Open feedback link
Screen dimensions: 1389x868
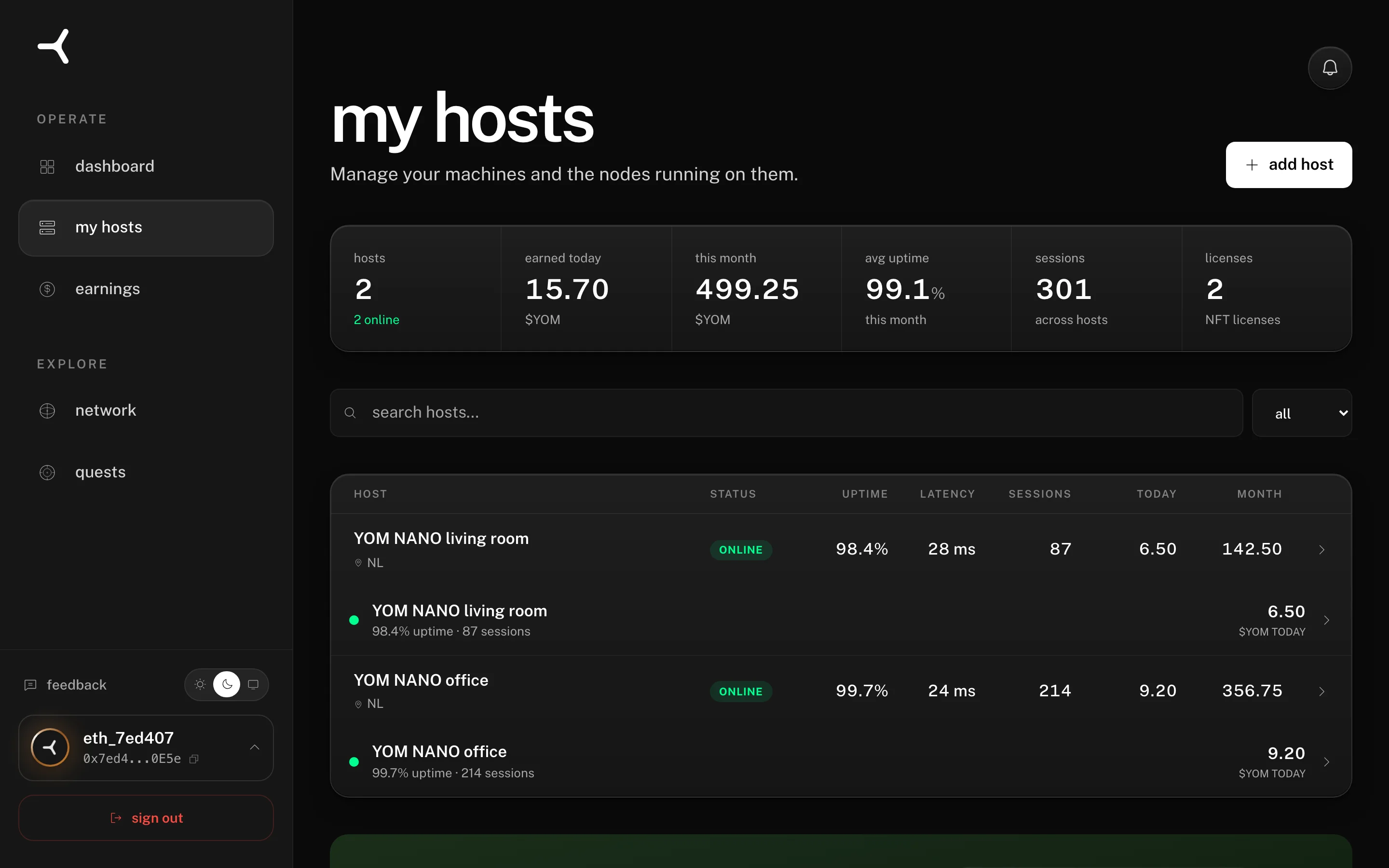click(66, 685)
